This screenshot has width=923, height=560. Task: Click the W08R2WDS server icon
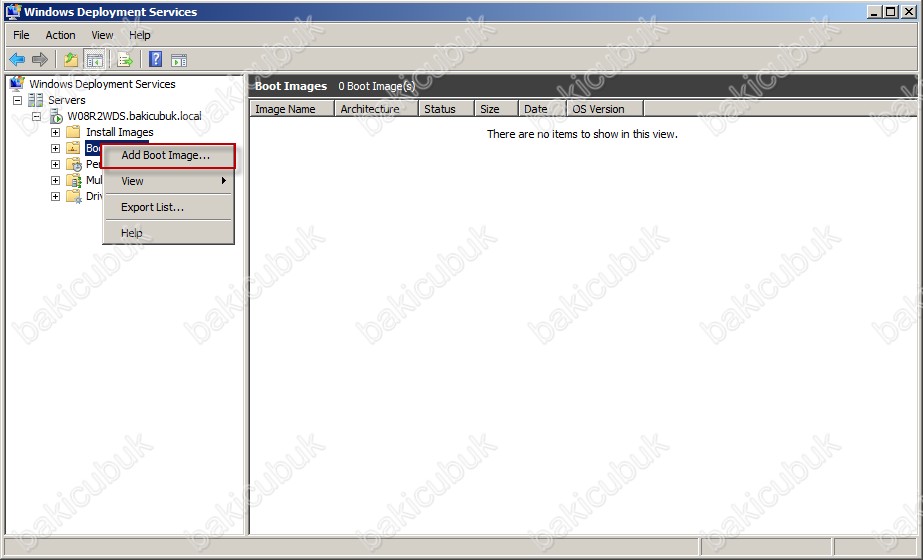56,116
